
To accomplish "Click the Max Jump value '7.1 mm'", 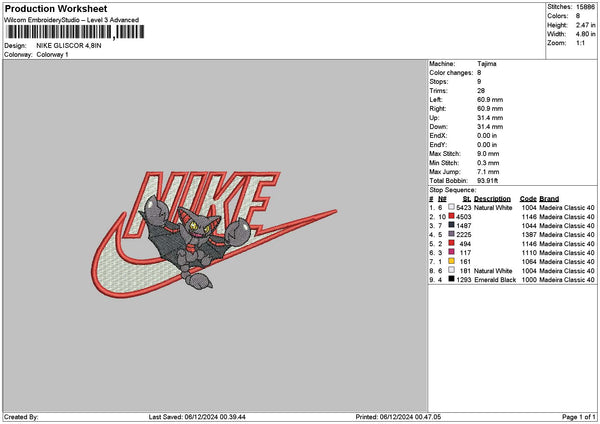I will pyautogui.click(x=488, y=172).
